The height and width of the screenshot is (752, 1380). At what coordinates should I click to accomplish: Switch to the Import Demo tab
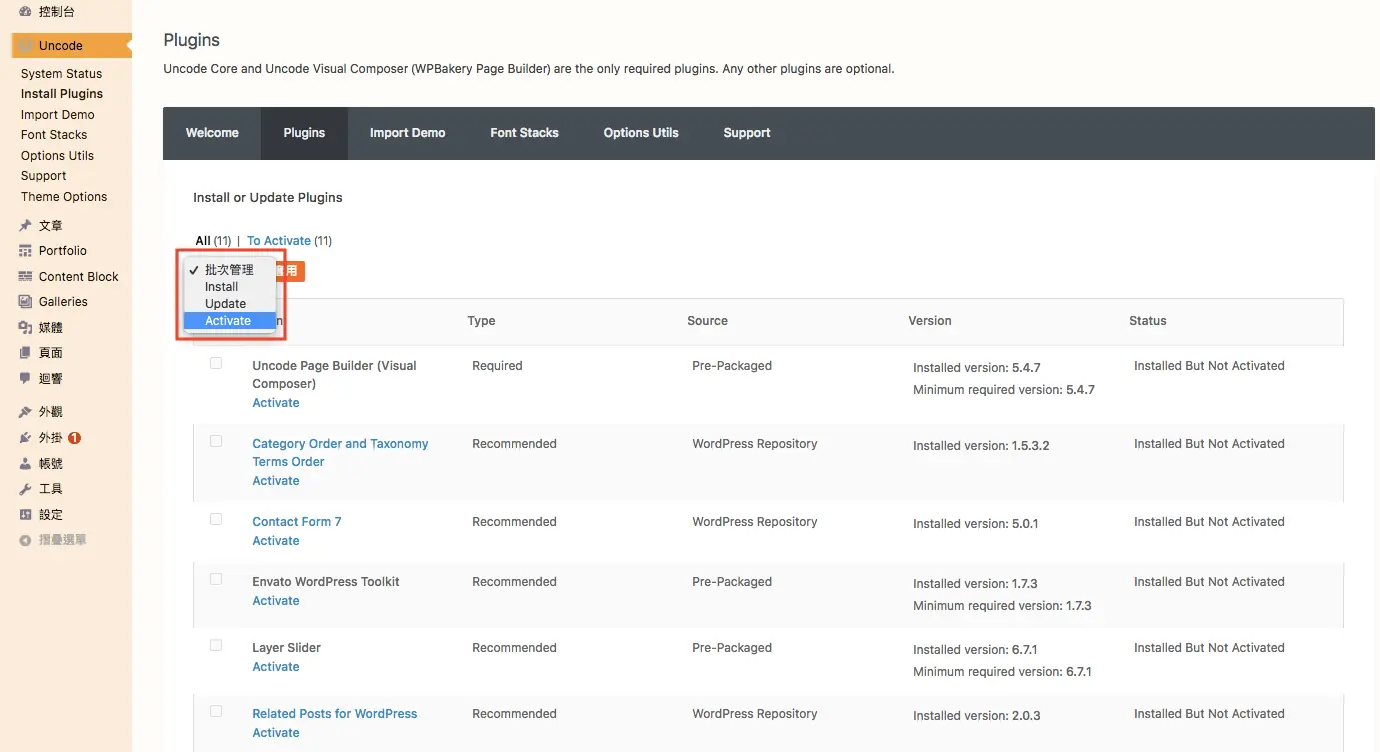point(407,133)
